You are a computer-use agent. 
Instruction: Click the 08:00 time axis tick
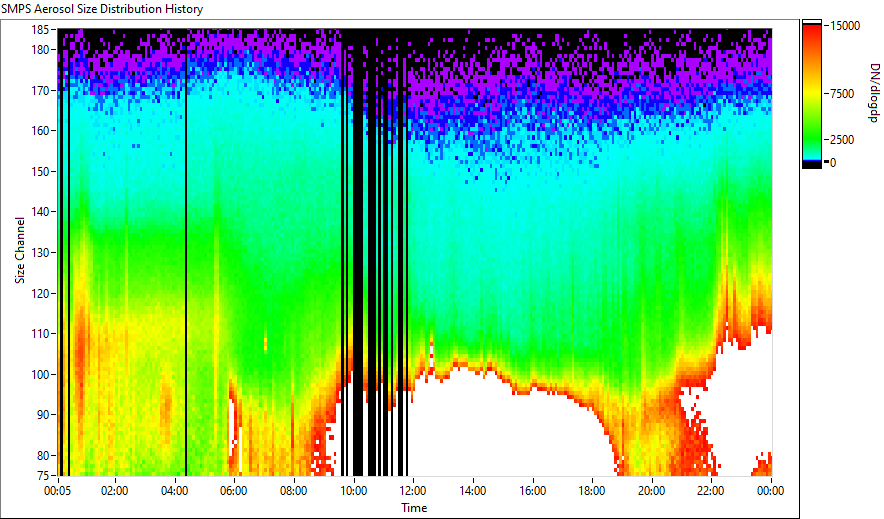coord(294,491)
